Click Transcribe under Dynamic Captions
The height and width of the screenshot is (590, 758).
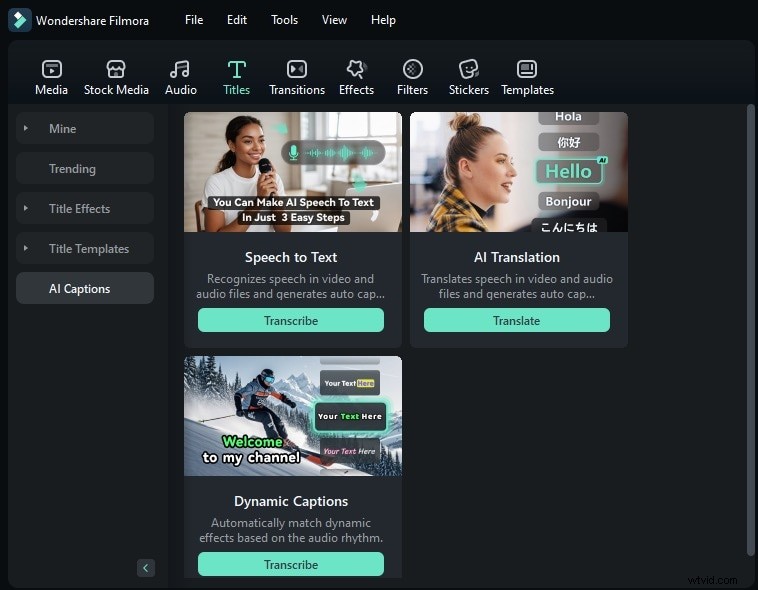pyautogui.click(x=291, y=565)
